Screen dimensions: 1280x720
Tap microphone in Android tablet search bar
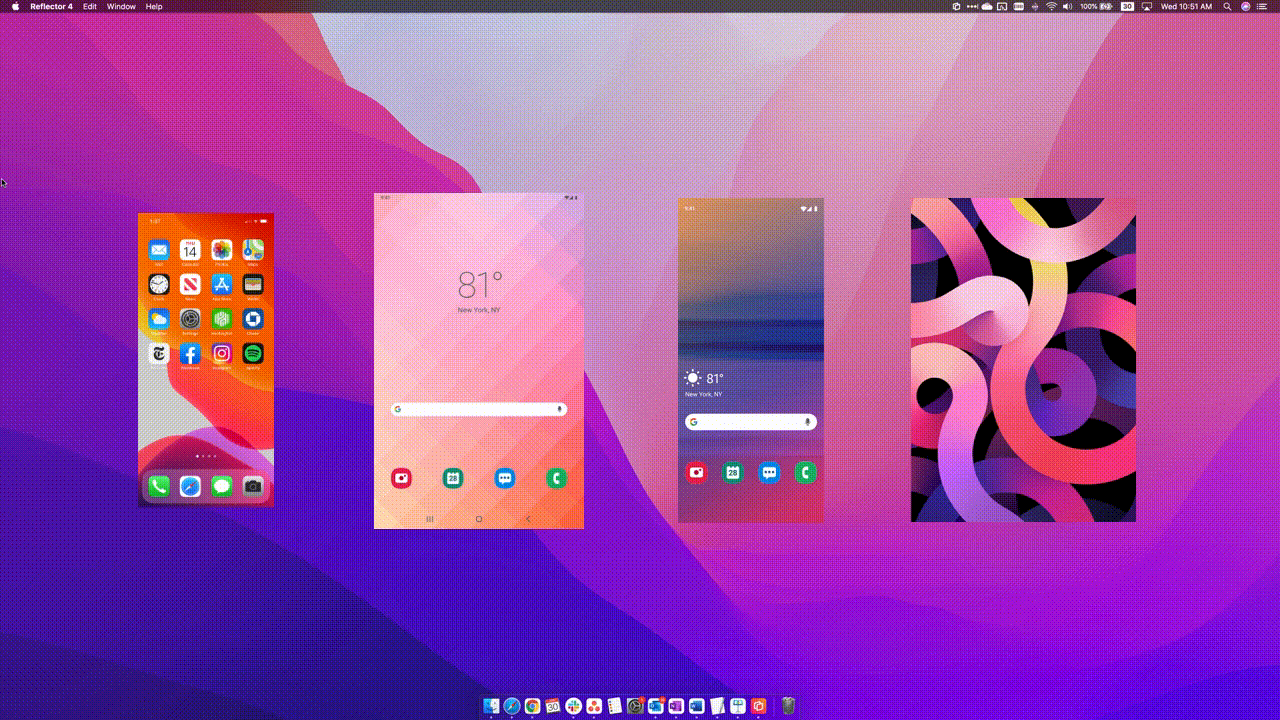pos(559,409)
